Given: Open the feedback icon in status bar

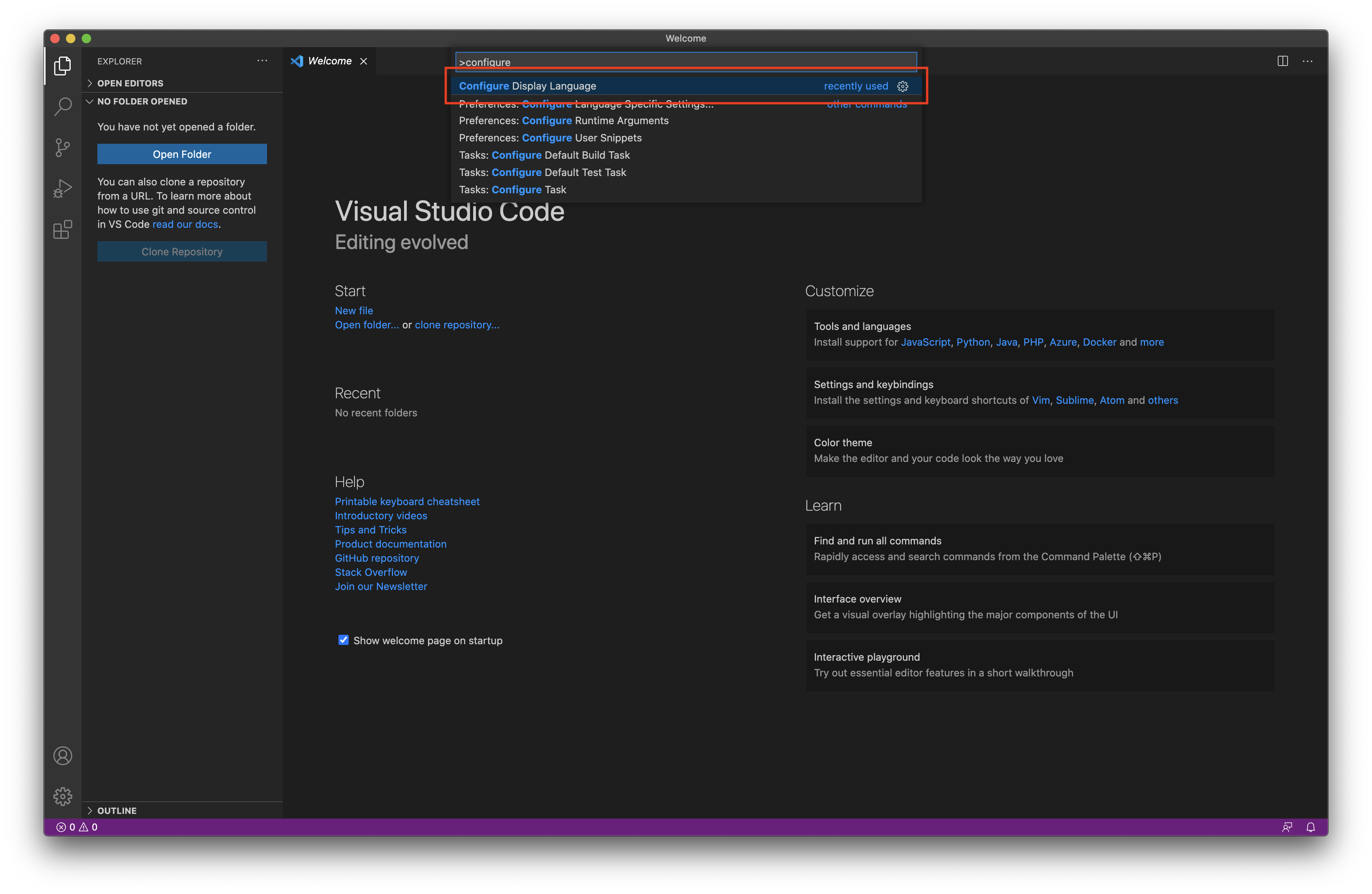Looking at the screenshot, I should coord(1287,827).
